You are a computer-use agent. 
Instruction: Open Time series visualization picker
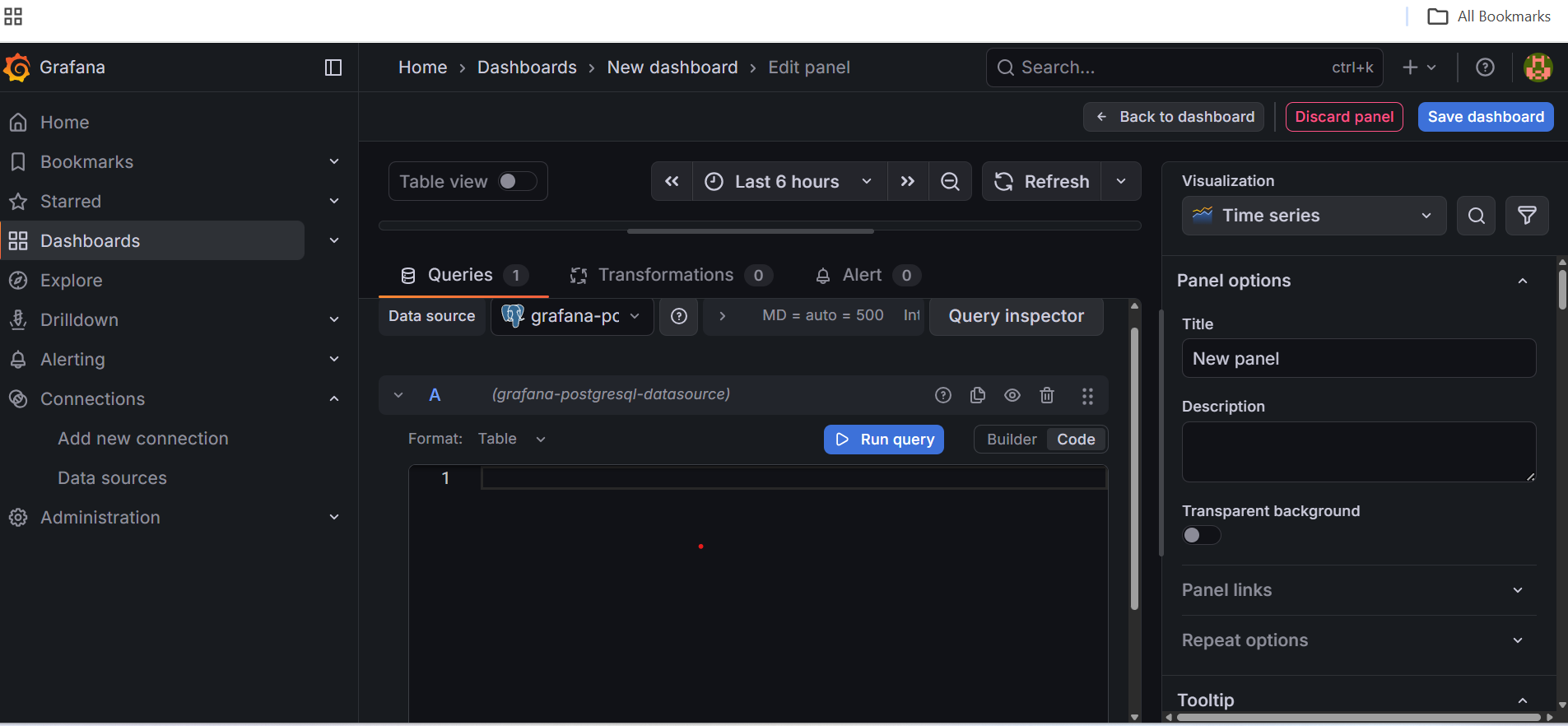[1314, 216]
